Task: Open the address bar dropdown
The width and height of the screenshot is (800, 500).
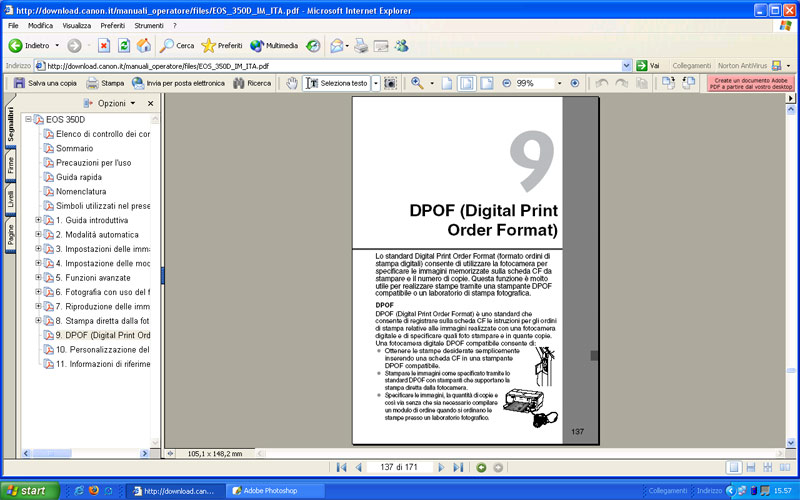Action: [627, 66]
